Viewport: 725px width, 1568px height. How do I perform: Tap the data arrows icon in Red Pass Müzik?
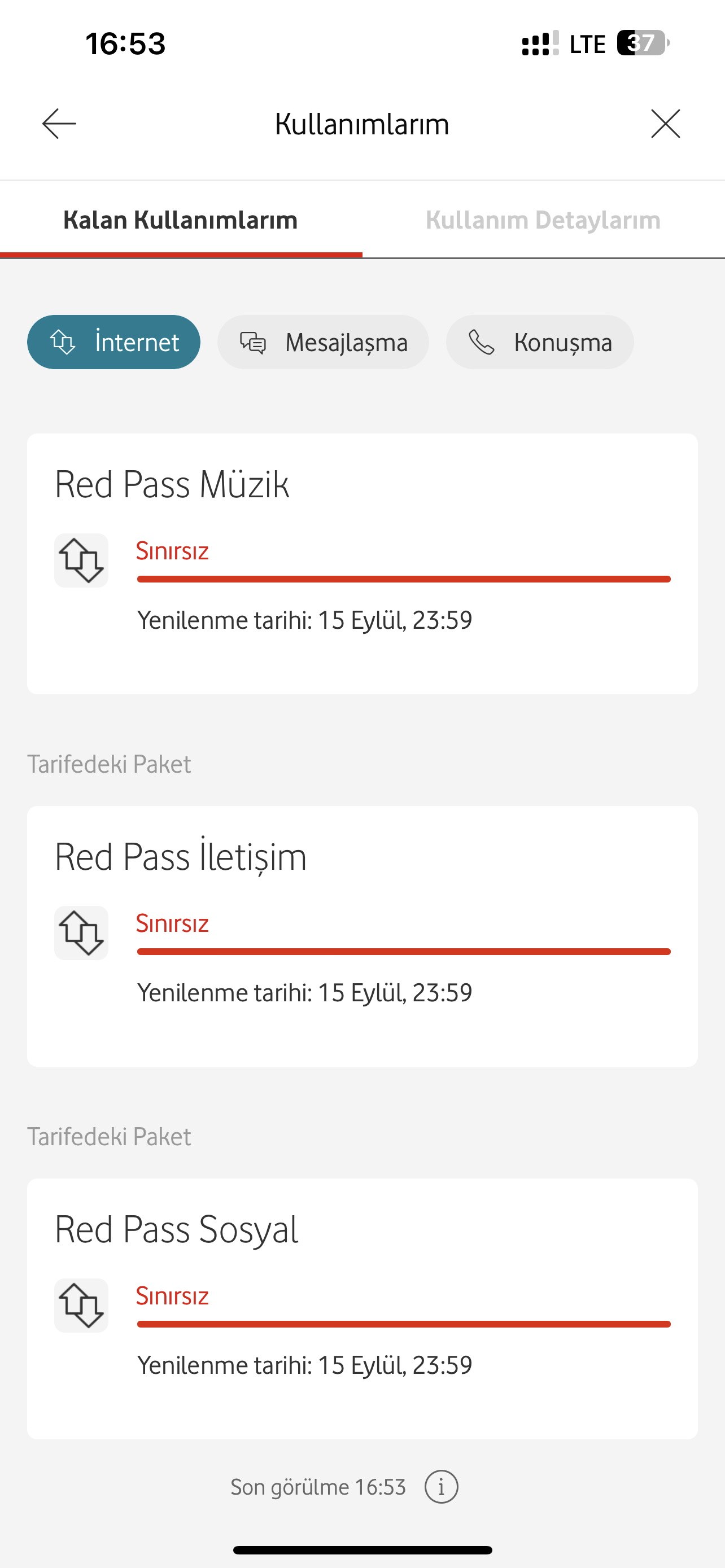(x=81, y=560)
